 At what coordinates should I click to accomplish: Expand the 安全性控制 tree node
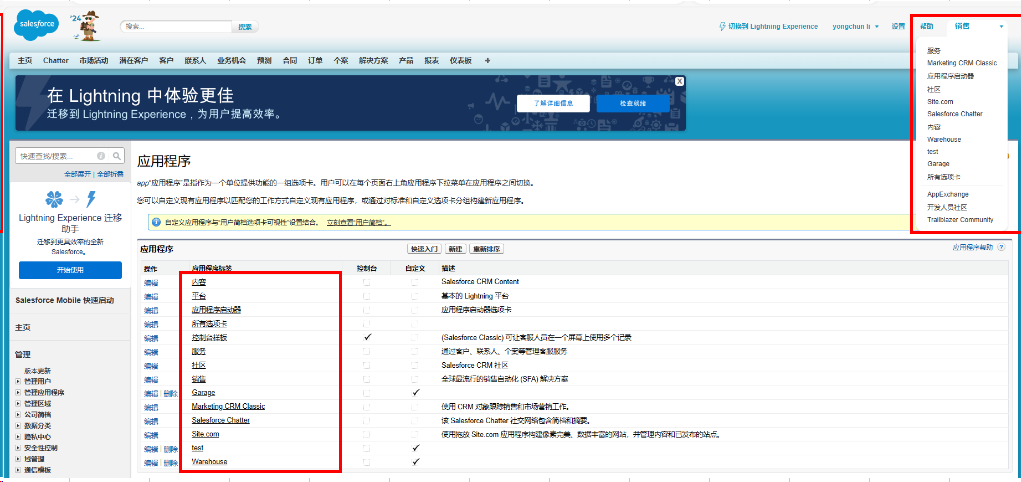18,448
